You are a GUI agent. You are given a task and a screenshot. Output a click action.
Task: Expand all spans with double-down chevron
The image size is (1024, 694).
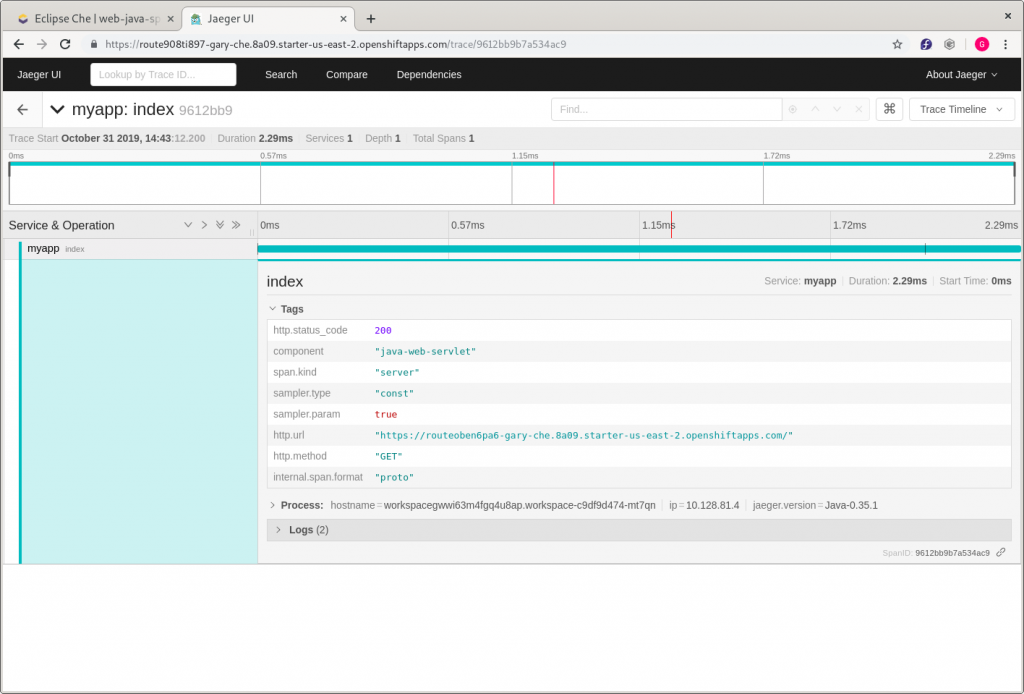click(x=220, y=225)
